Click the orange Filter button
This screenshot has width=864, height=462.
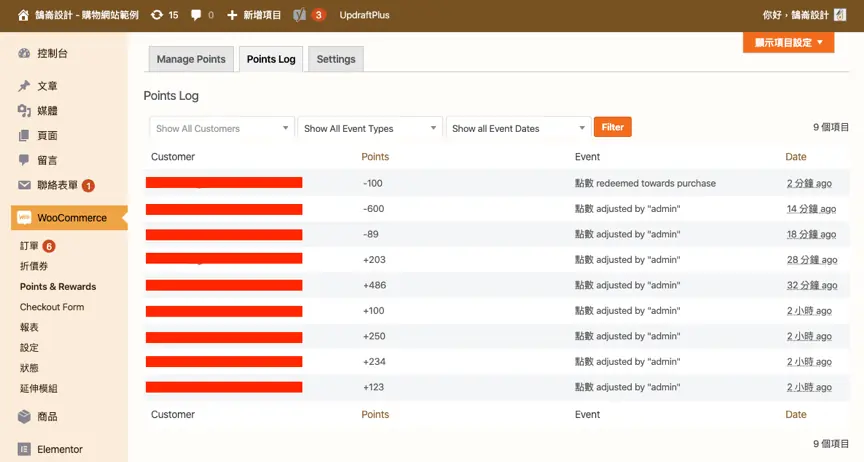(x=612, y=127)
